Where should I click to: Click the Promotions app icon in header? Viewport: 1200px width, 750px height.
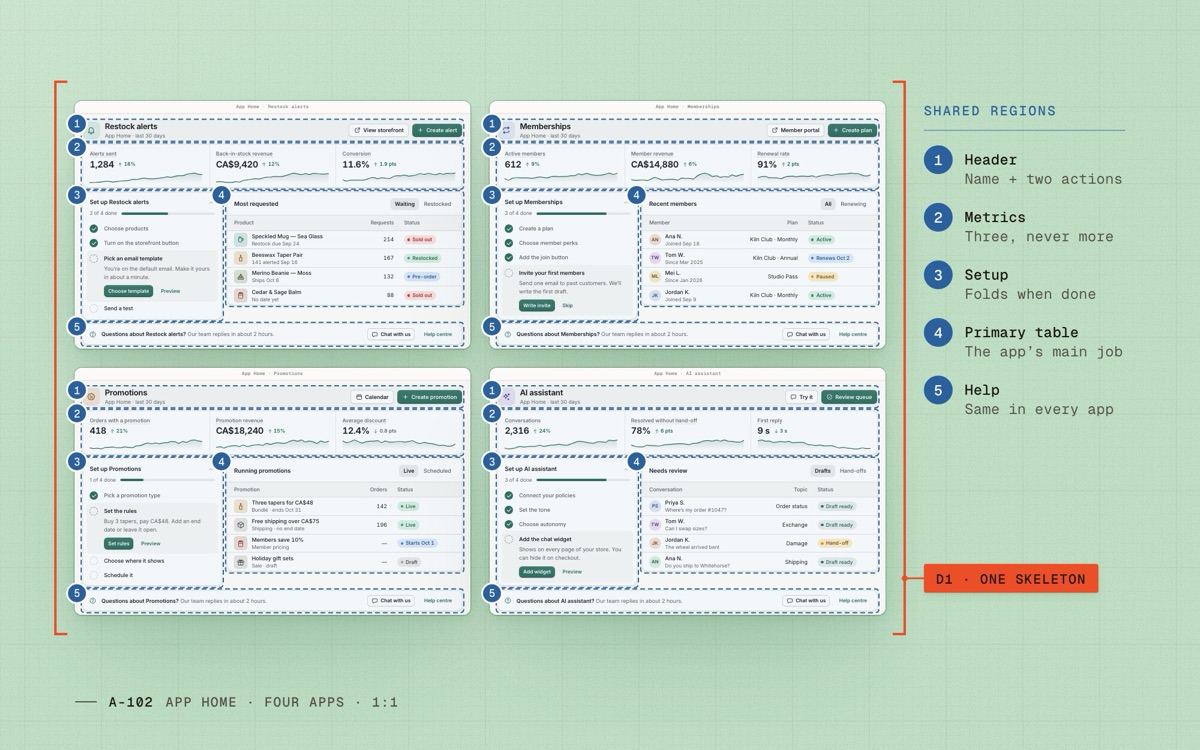(x=91, y=397)
